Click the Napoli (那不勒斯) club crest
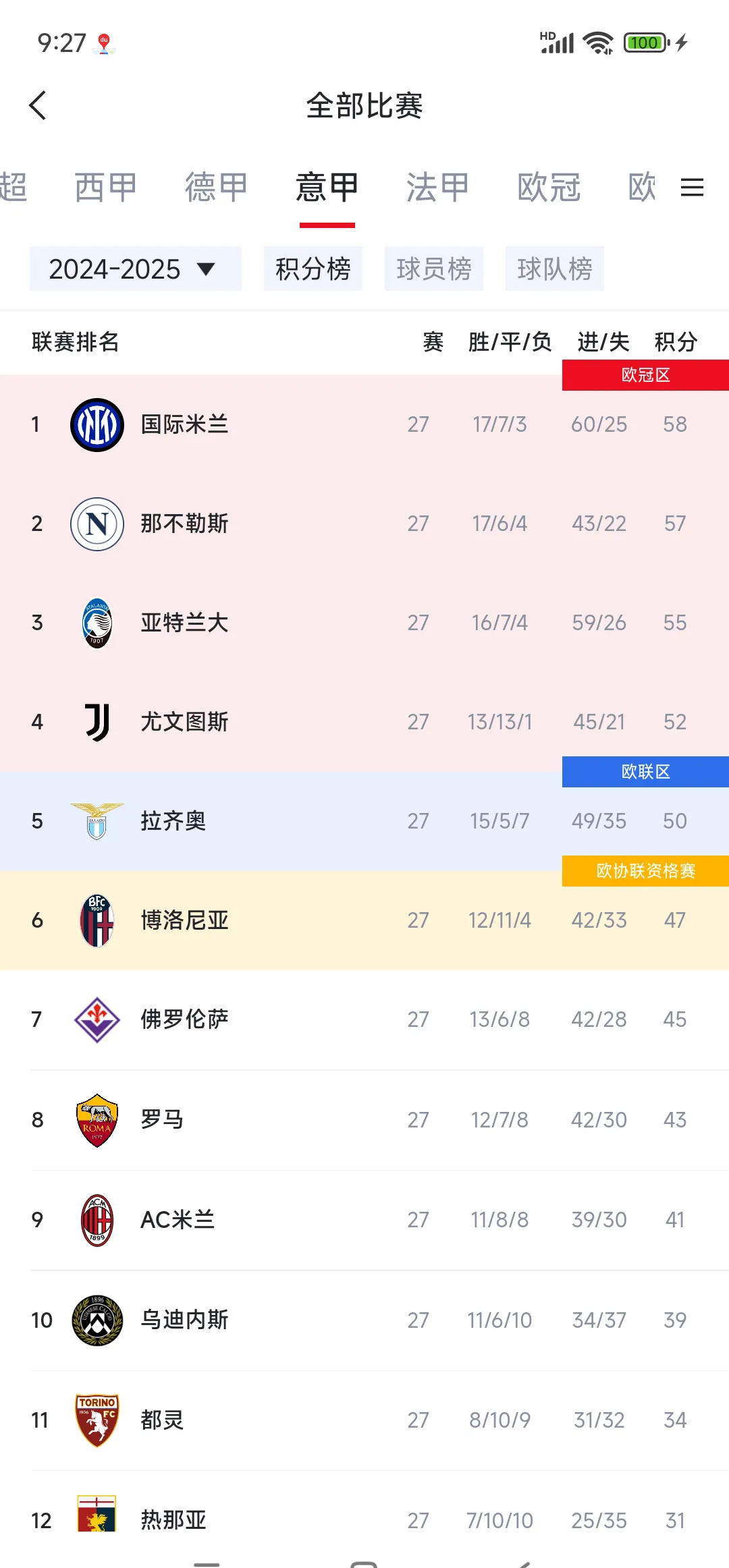This screenshot has height=1568, width=729. 97,523
